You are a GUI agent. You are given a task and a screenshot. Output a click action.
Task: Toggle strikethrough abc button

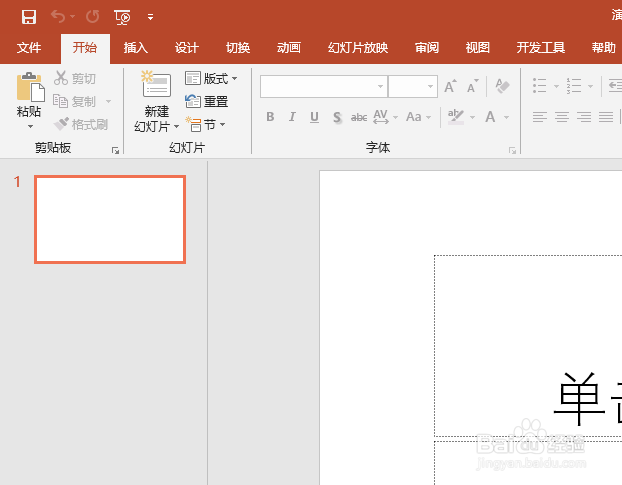pyautogui.click(x=359, y=117)
